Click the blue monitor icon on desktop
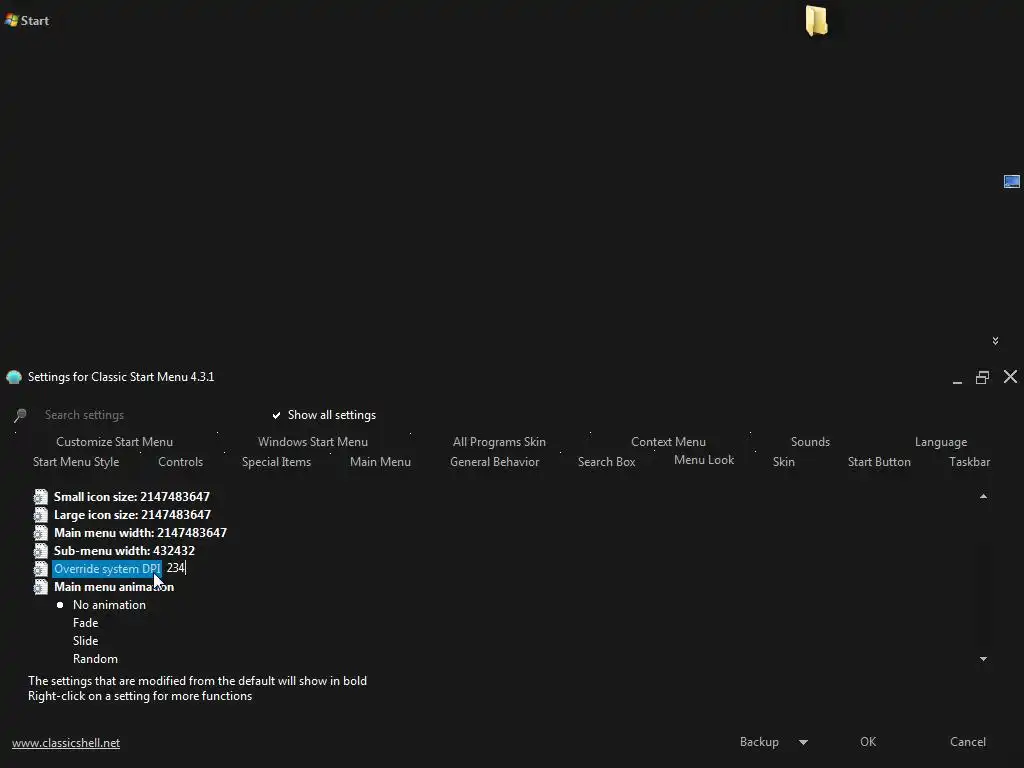 click(x=1012, y=182)
